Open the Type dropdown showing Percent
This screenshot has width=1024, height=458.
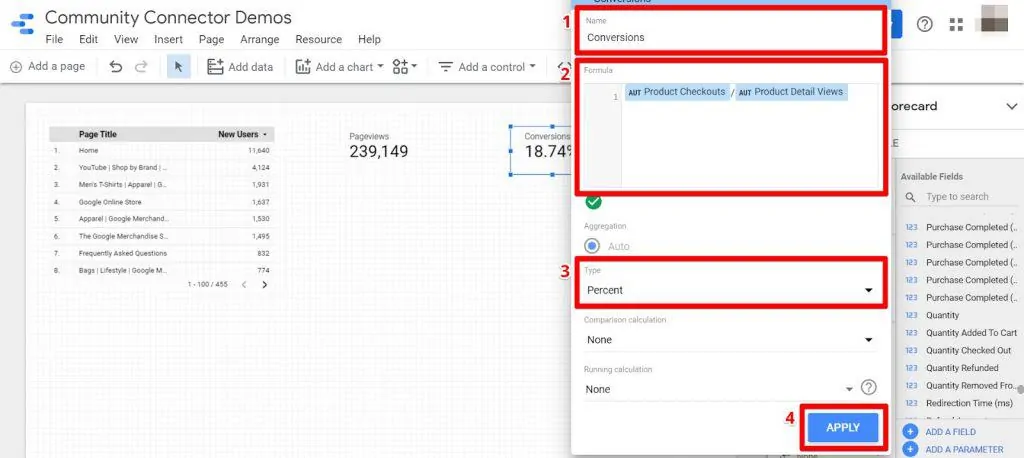click(x=729, y=290)
